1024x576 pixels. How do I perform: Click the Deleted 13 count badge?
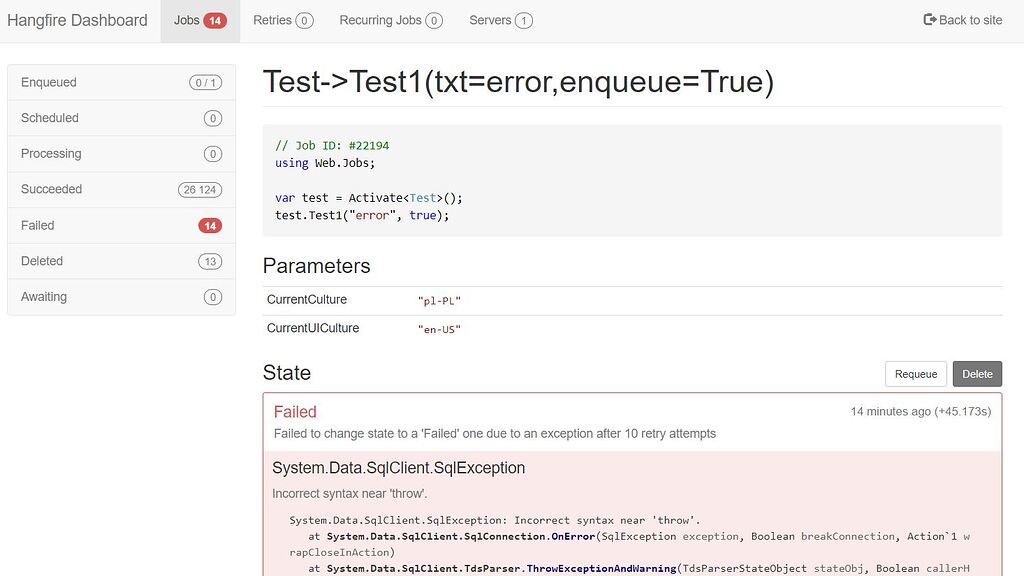pyautogui.click(x=210, y=261)
